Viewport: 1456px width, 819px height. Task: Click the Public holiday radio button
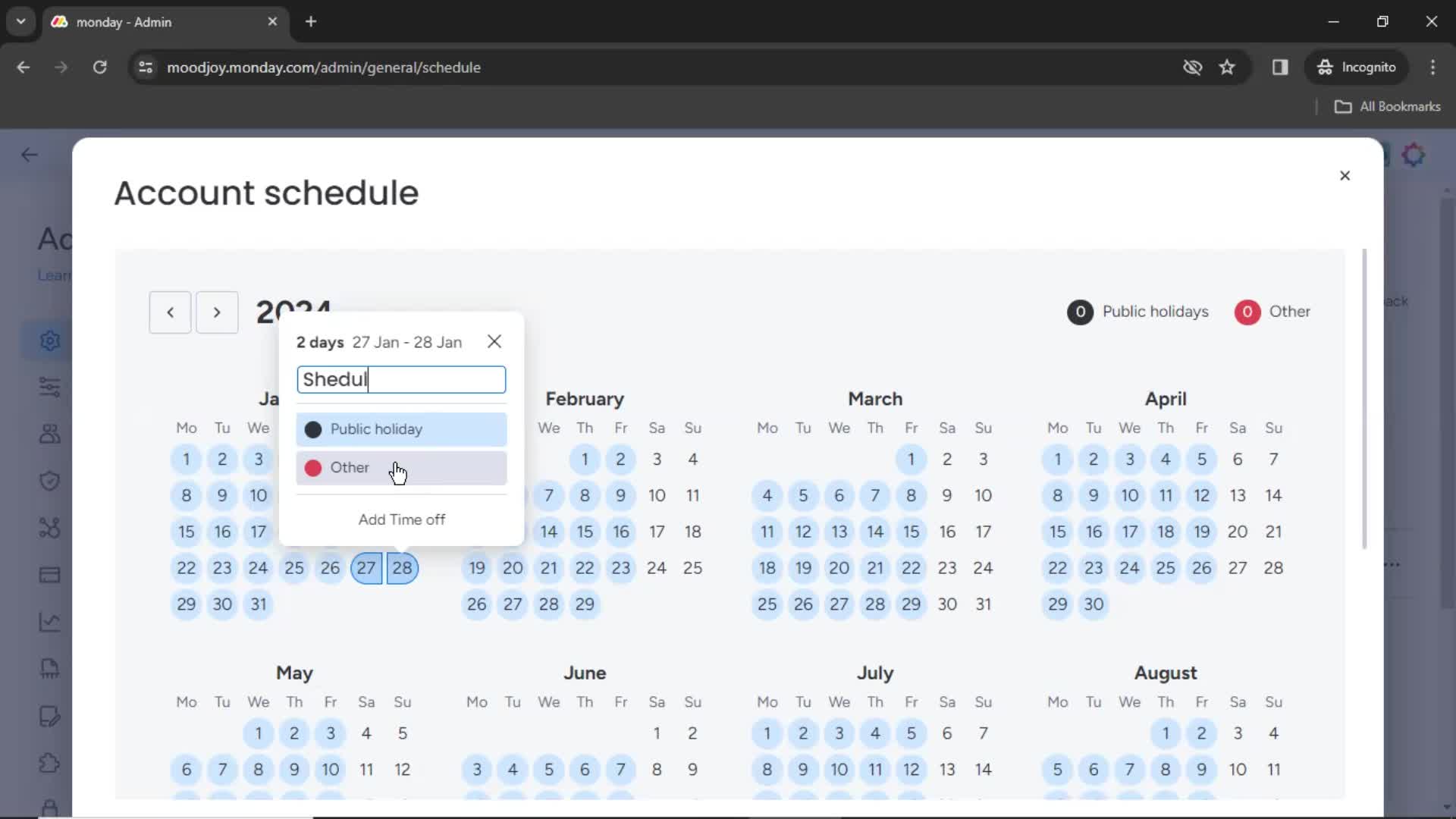(314, 430)
